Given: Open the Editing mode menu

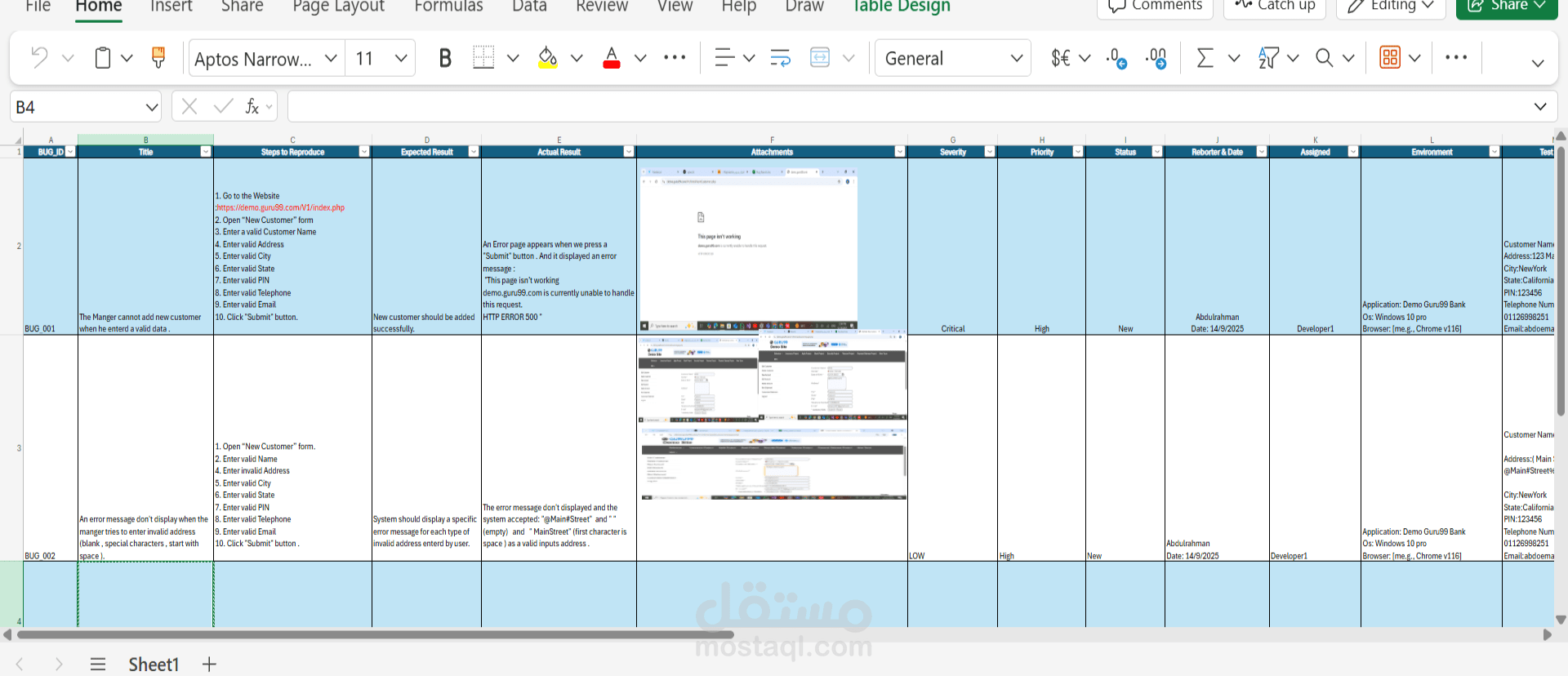Looking at the screenshot, I should pos(1391,7).
